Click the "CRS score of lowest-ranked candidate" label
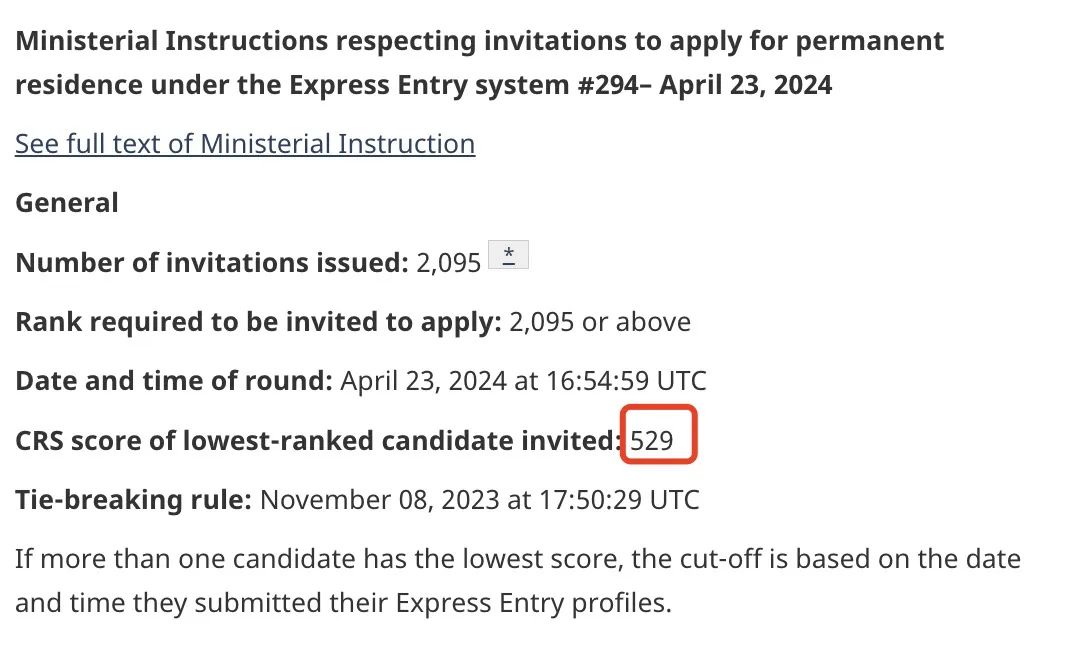 [318, 440]
